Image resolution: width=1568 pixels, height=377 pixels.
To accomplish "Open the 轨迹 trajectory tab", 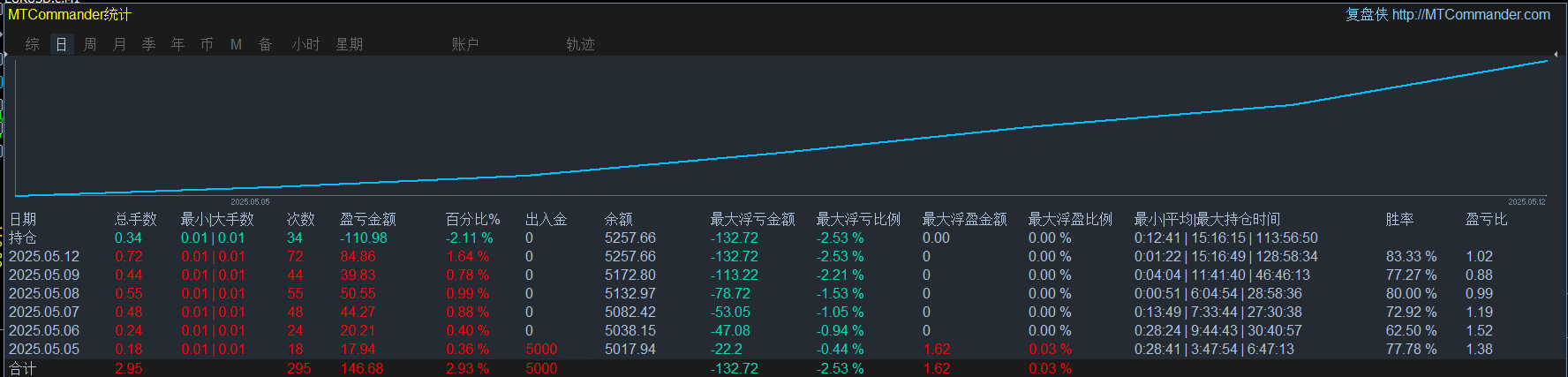I will point(580,44).
